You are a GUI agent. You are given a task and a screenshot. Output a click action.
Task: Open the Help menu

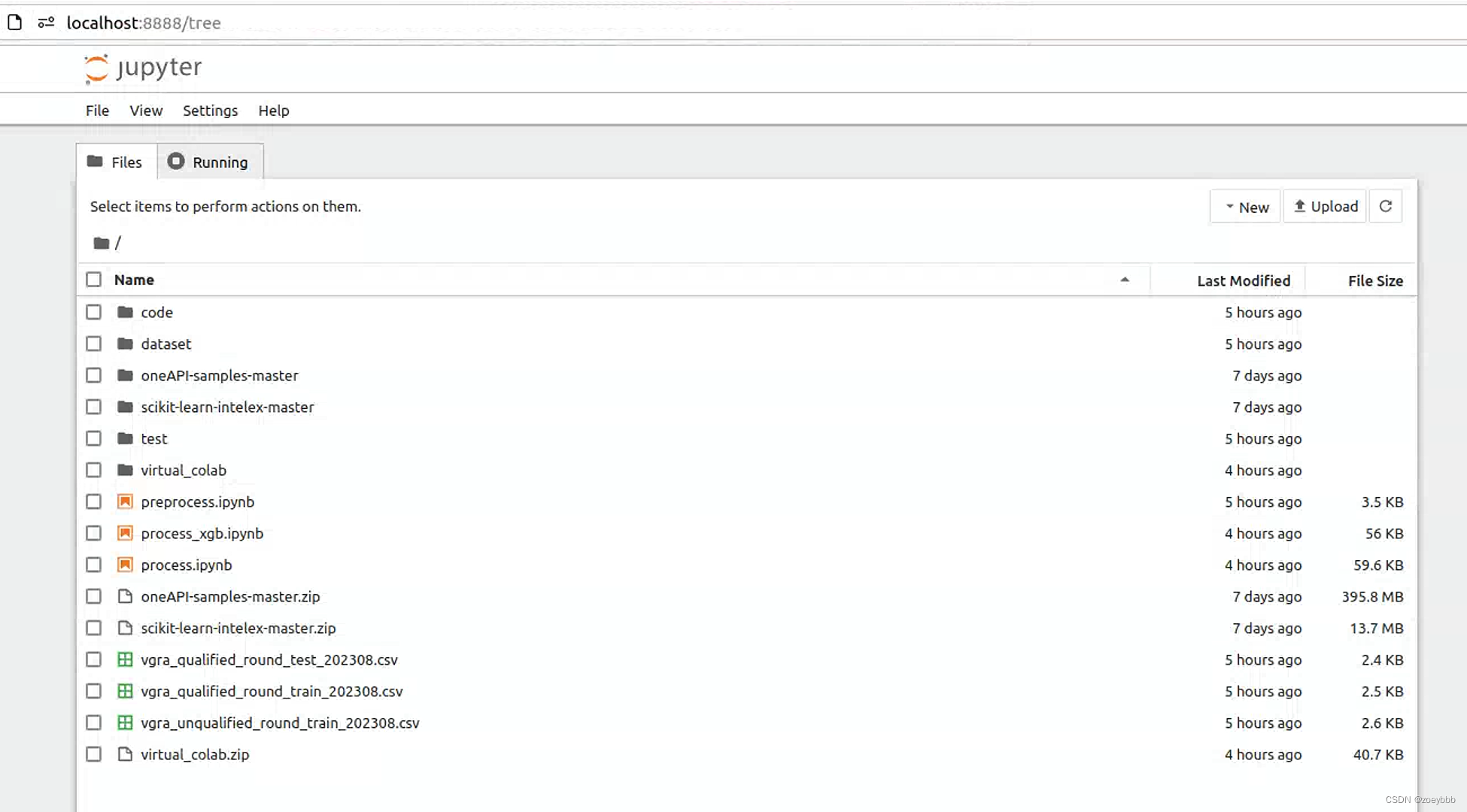(x=273, y=110)
